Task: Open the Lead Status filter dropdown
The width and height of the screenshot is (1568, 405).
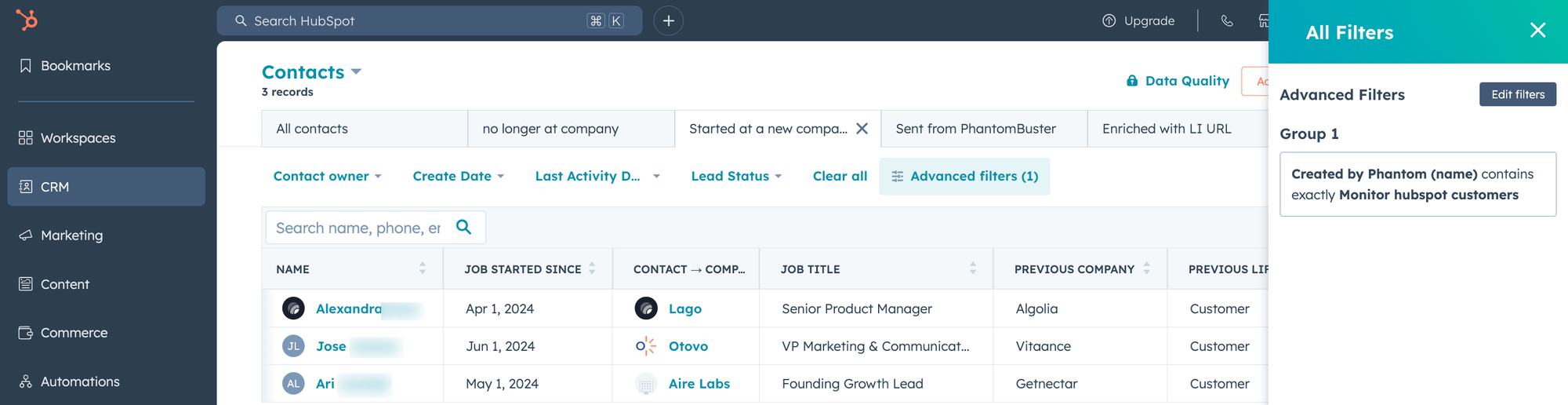Action: [x=736, y=177]
